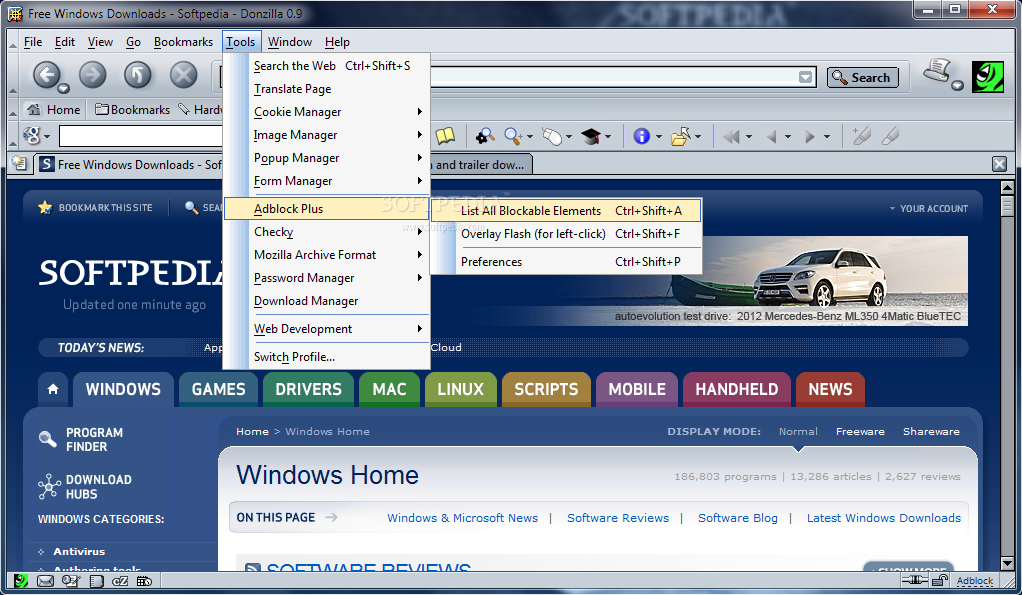
Task: Click the right arrow in Google toolbar
Action: pyautogui.click(x=810, y=136)
